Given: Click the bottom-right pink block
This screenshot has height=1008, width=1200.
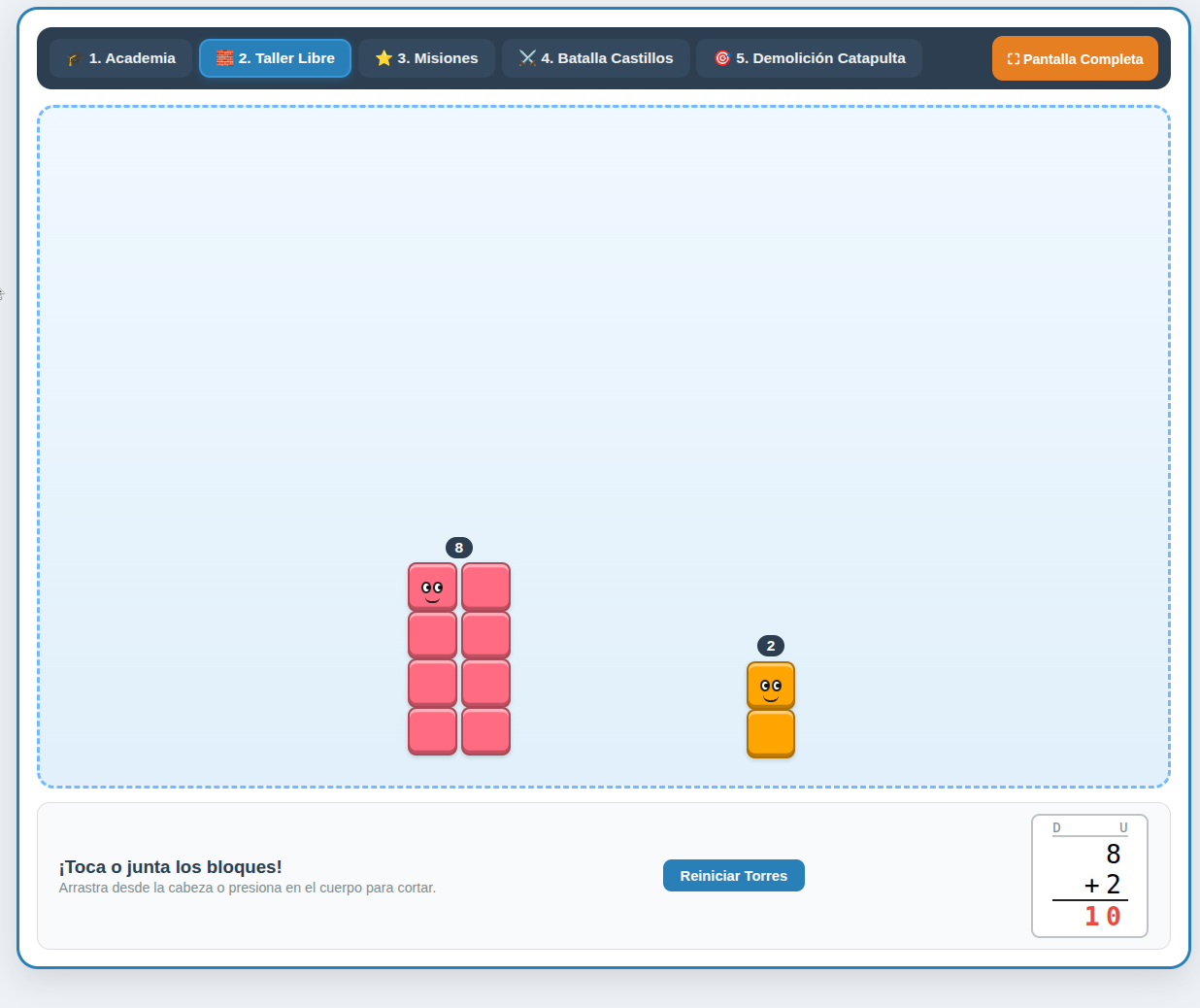Looking at the screenshot, I should 486,731.
